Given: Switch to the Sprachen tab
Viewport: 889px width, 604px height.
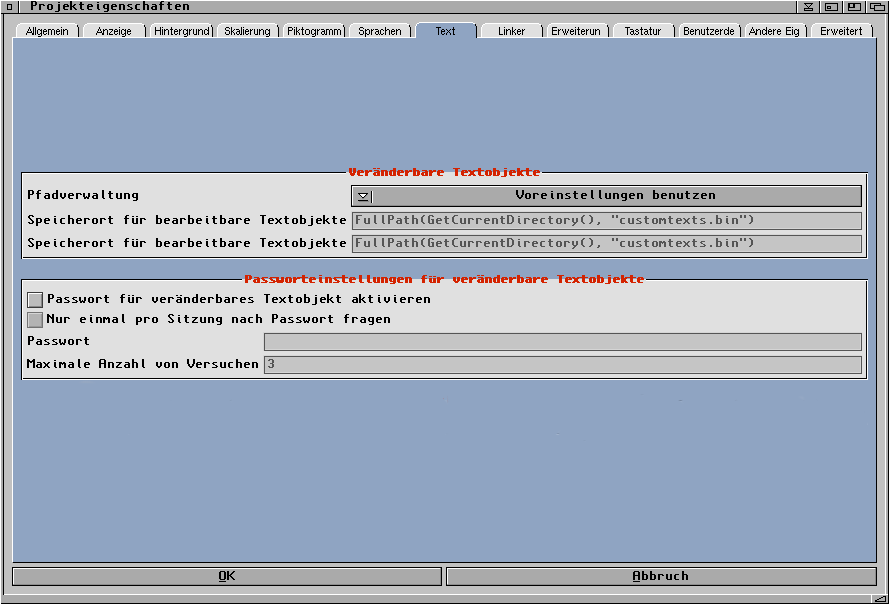Looking at the screenshot, I should coord(380,31).
